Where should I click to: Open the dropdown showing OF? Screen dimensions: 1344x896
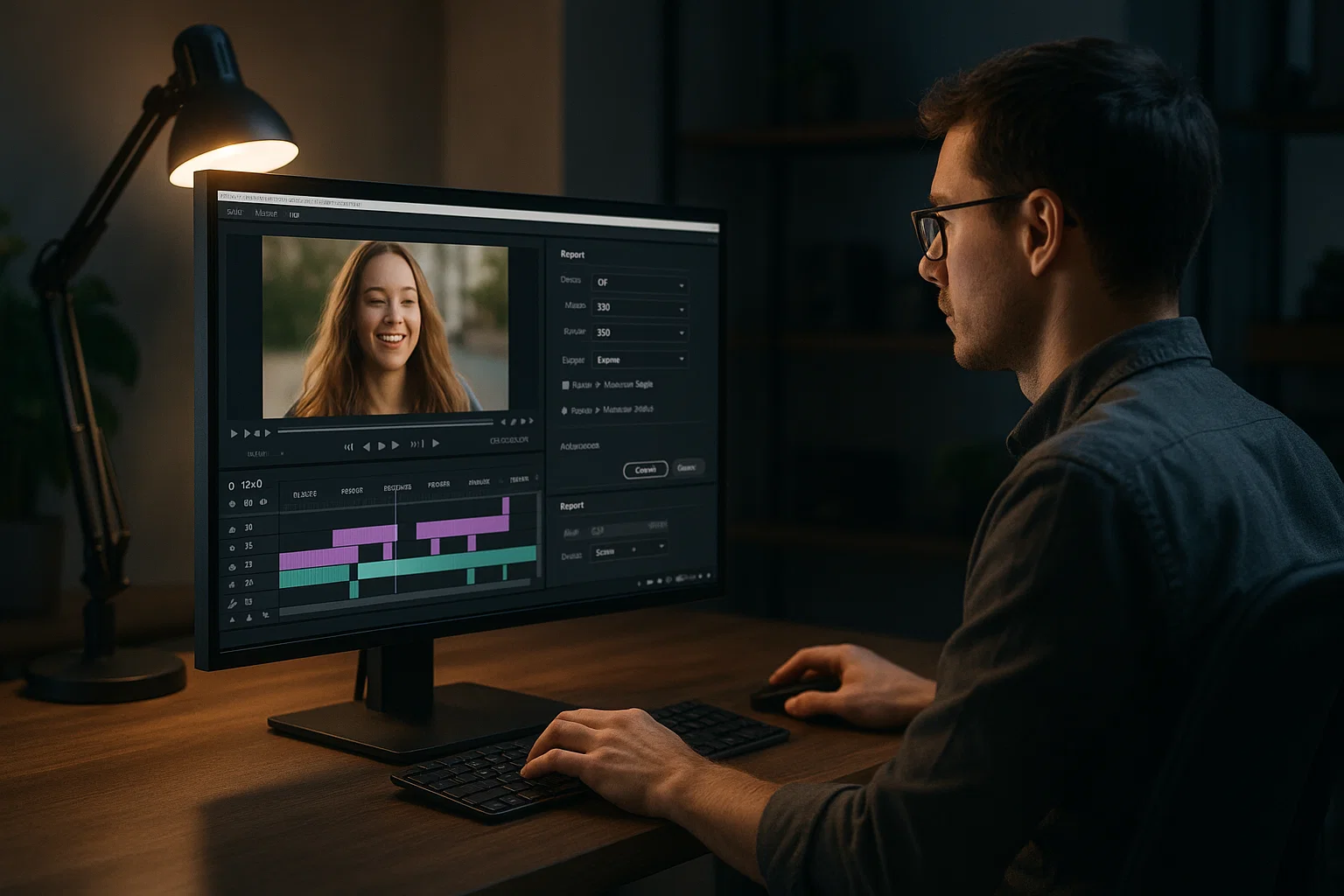click(x=640, y=283)
